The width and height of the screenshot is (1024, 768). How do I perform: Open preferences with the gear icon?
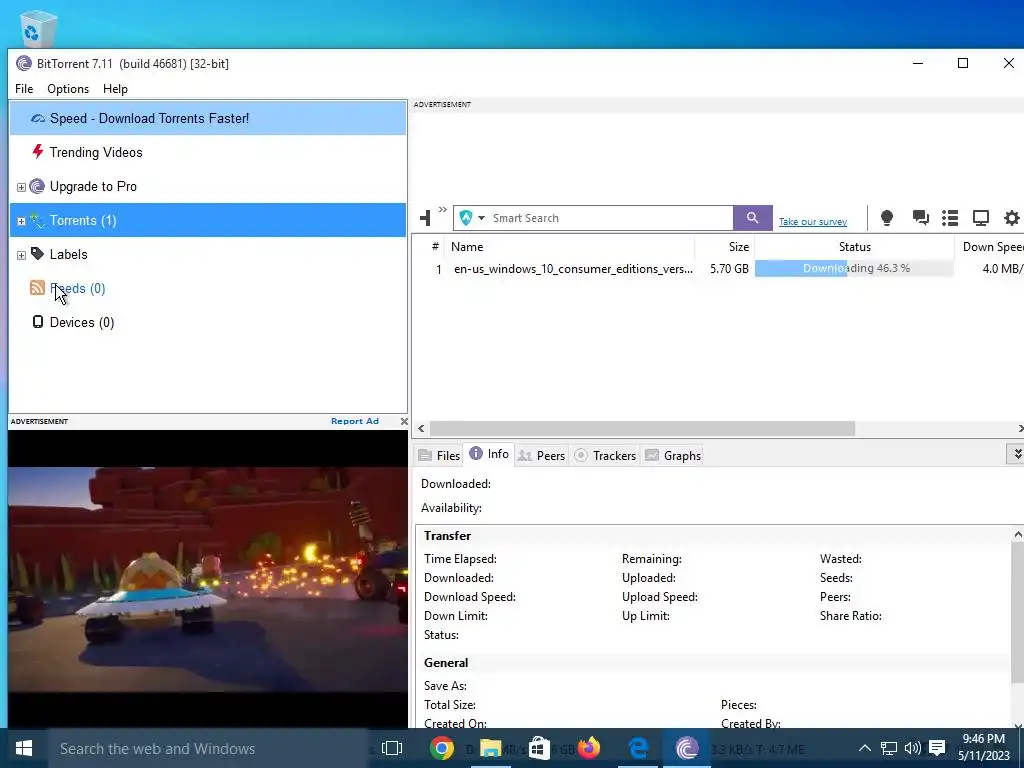(1012, 217)
